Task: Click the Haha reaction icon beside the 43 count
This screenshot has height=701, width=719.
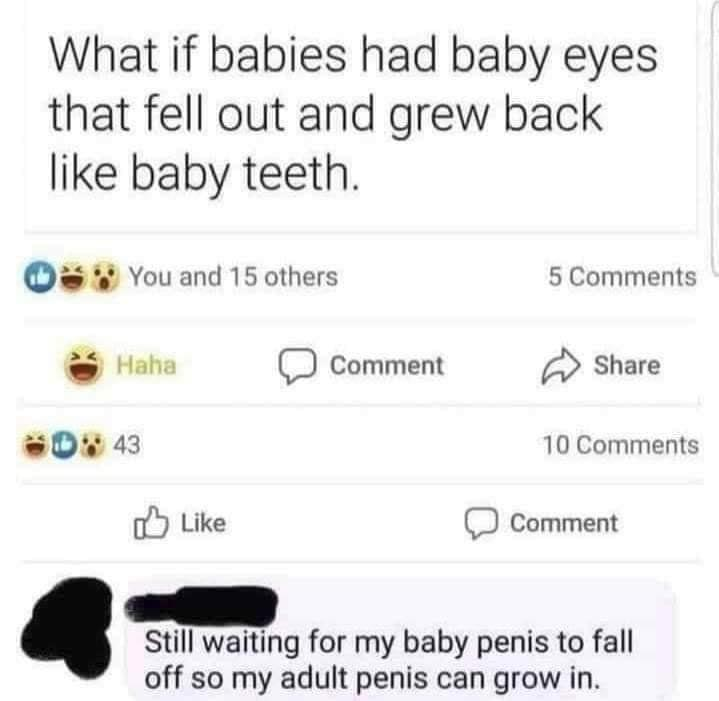Action: (x=35, y=444)
